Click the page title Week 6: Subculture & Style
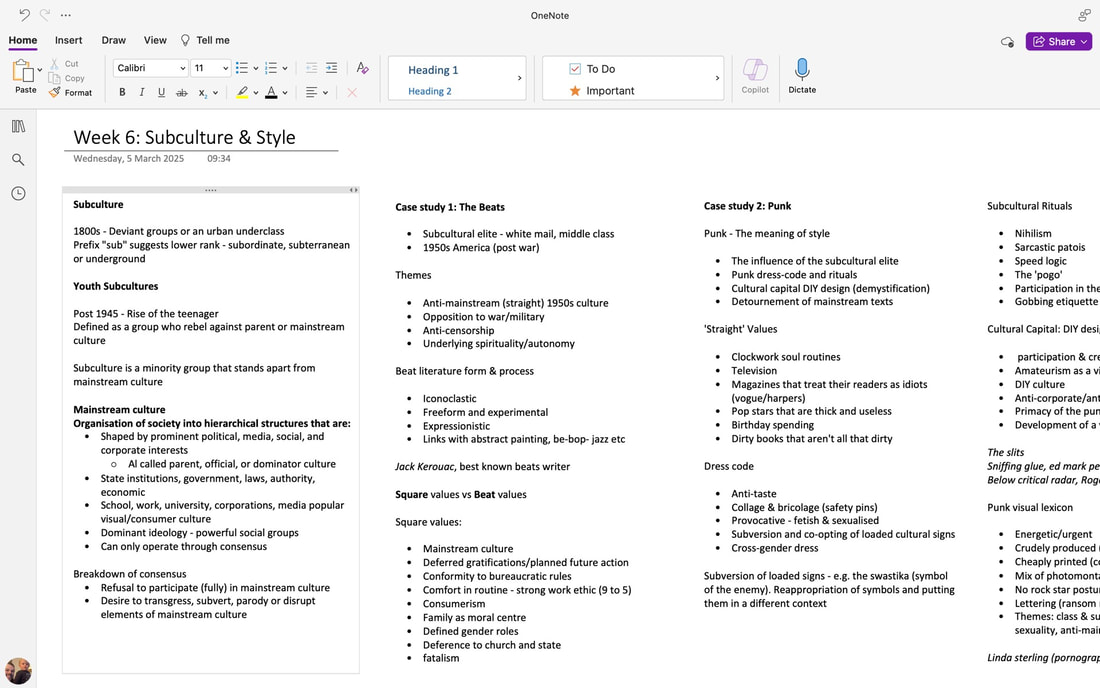Viewport: 1100px width, 688px height. 185,137
